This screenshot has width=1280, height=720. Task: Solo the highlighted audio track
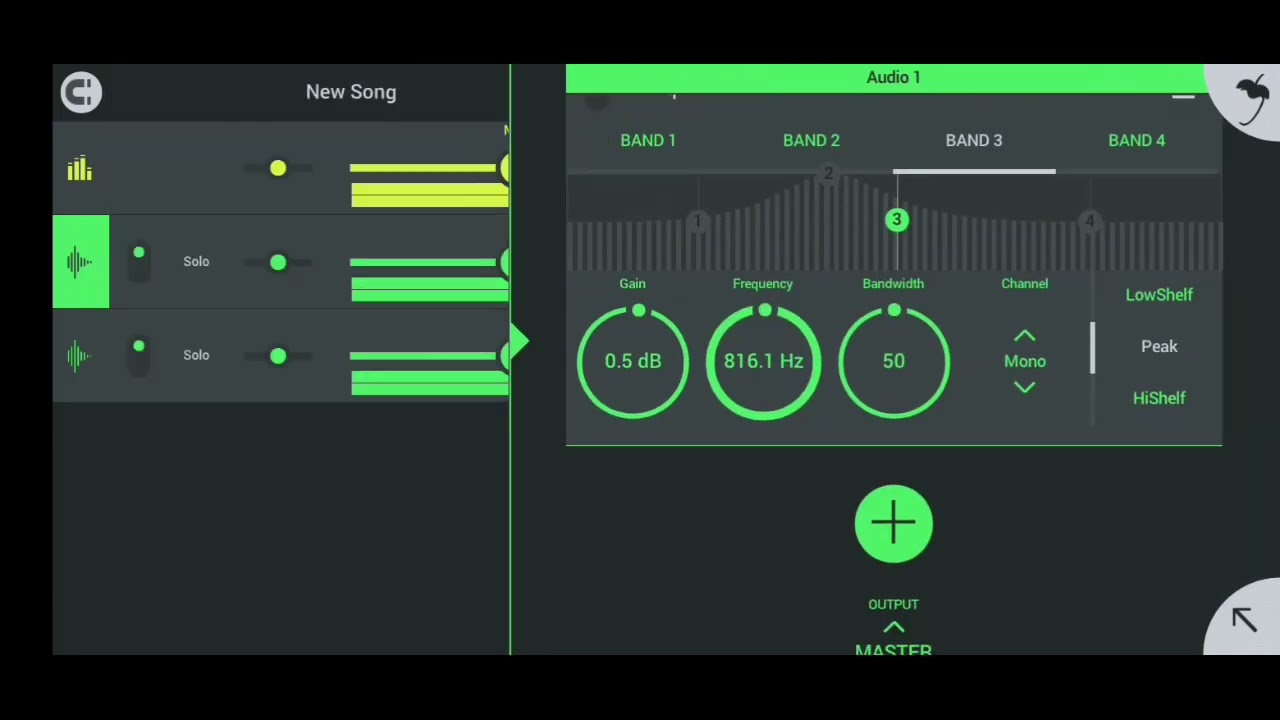[x=196, y=262]
